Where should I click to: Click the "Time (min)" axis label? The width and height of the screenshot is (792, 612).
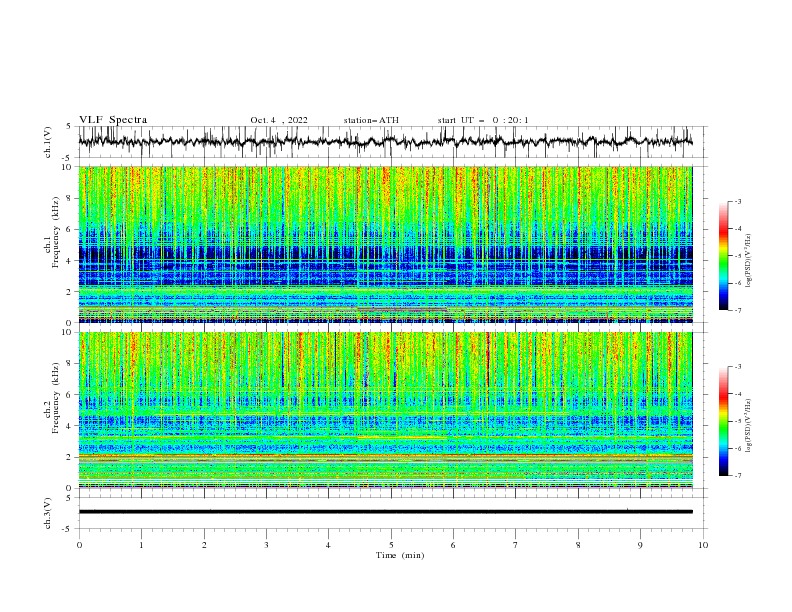pyautogui.click(x=400, y=555)
